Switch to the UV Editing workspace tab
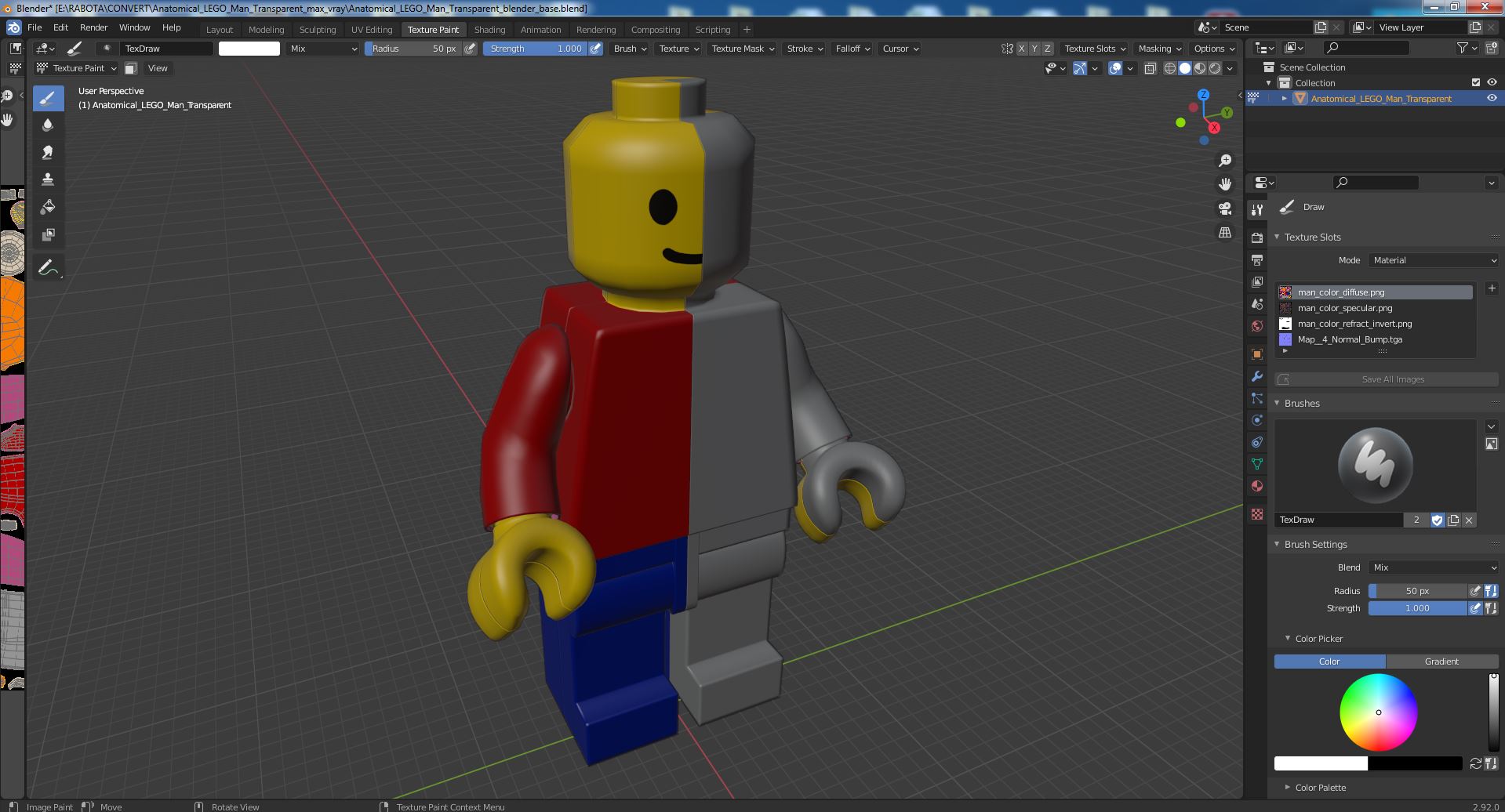Image resolution: width=1505 pixels, height=812 pixels. point(372,30)
